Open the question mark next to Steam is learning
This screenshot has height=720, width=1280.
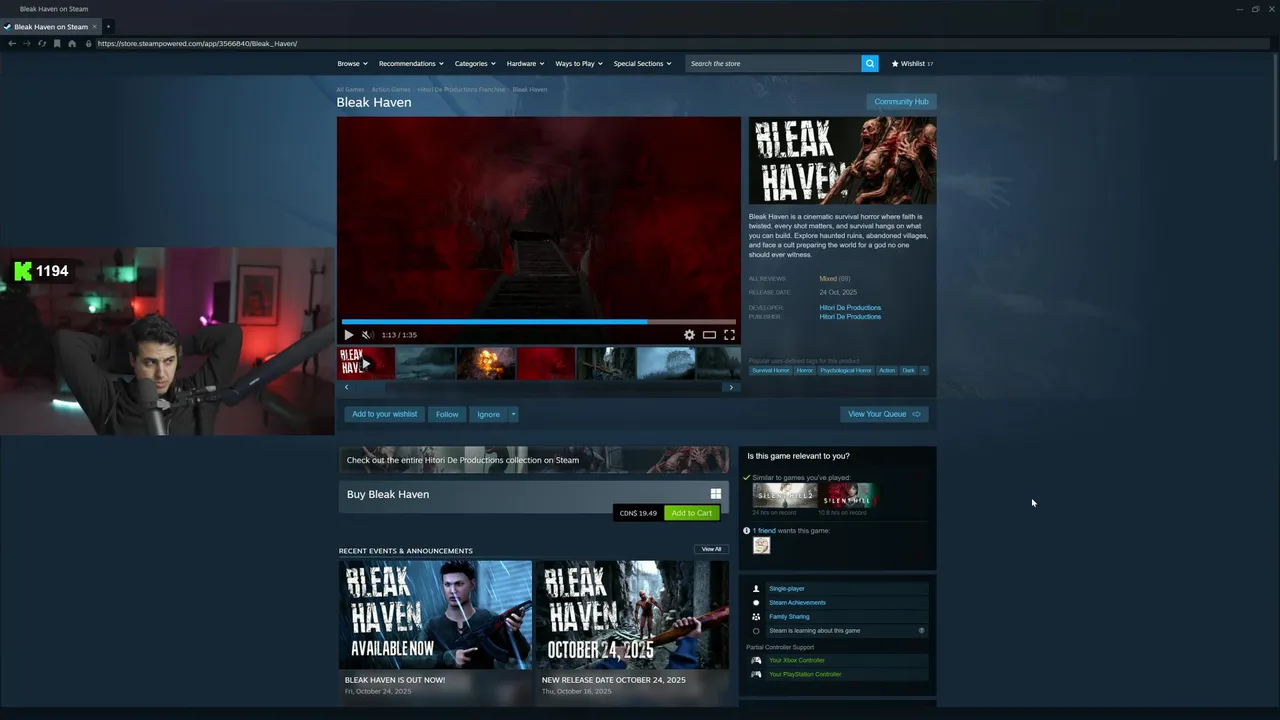coord(921,631)
